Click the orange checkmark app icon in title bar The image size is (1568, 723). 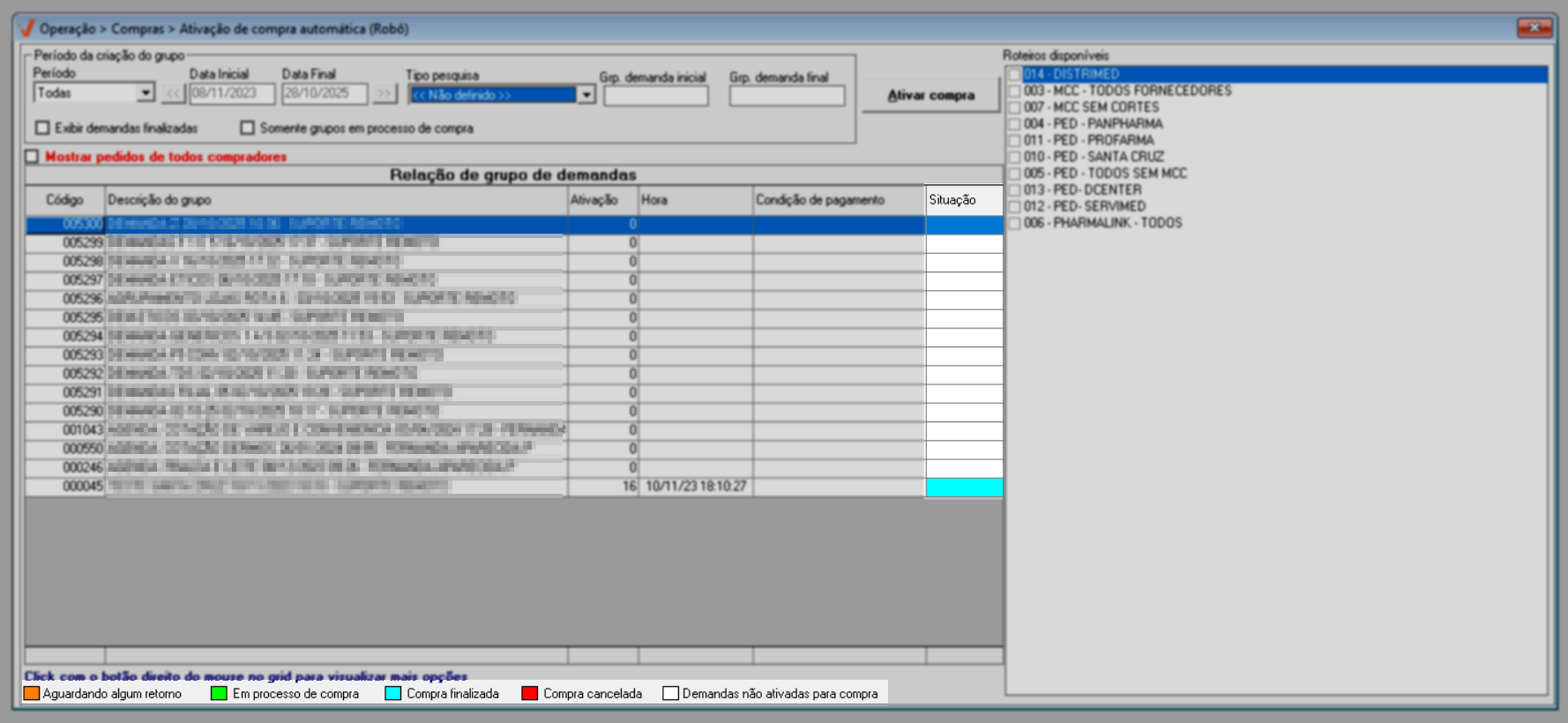pos(26,28)
